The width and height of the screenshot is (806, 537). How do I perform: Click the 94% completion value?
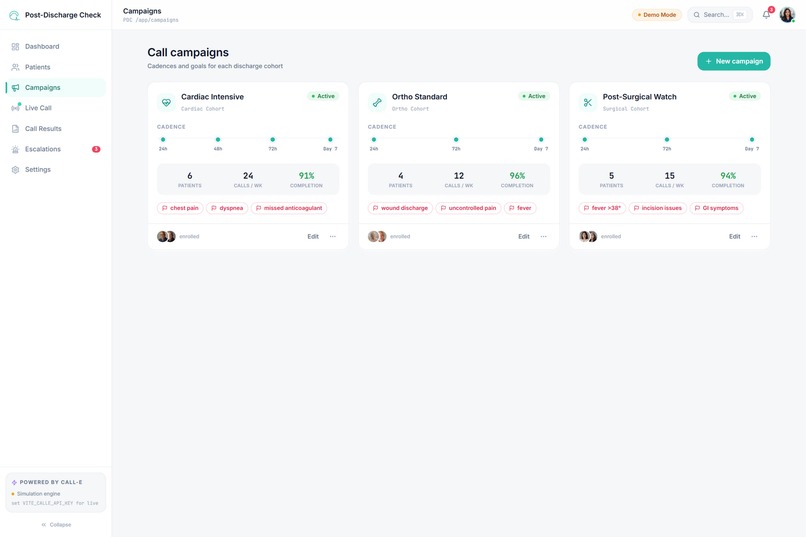[728, 176]
